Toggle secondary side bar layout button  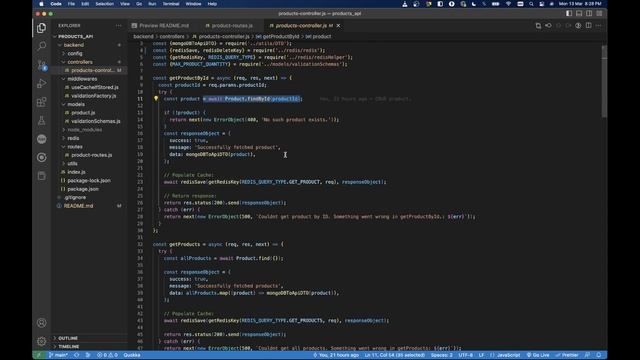589,13
